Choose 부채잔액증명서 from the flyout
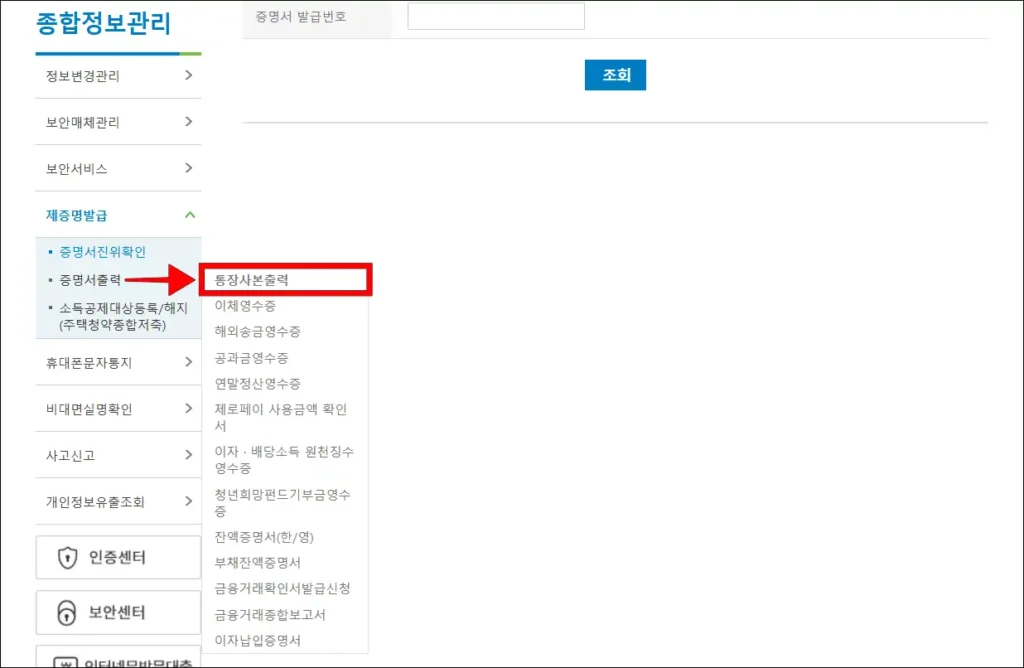The image size is (1024, 668). [x=257, y=562]
